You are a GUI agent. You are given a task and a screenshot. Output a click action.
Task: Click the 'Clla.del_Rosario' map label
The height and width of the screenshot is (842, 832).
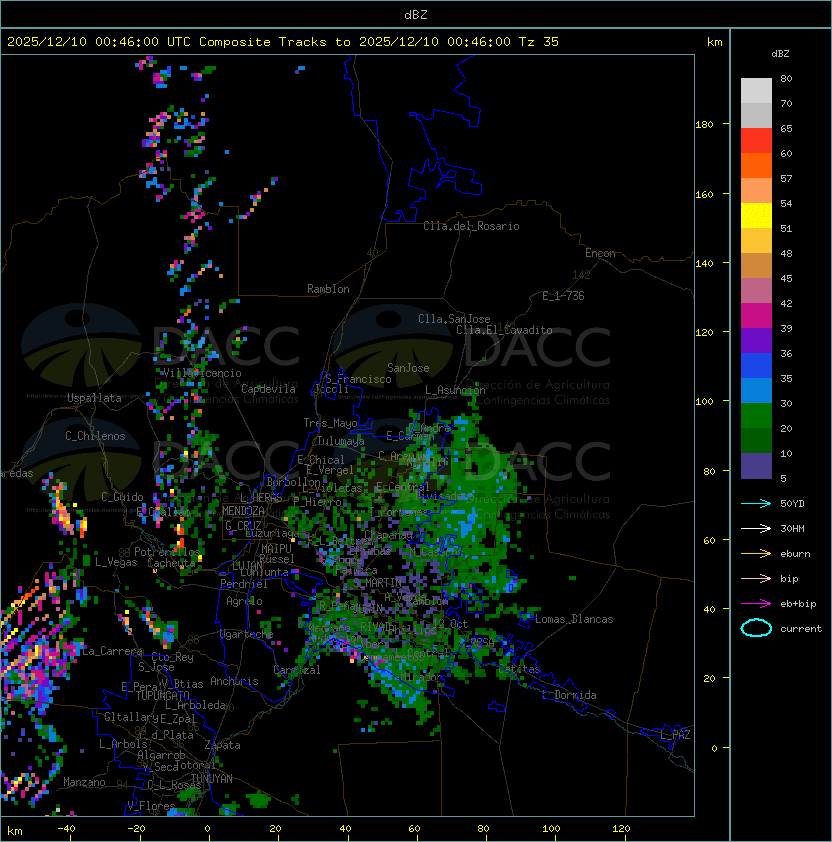click(471, 226)
